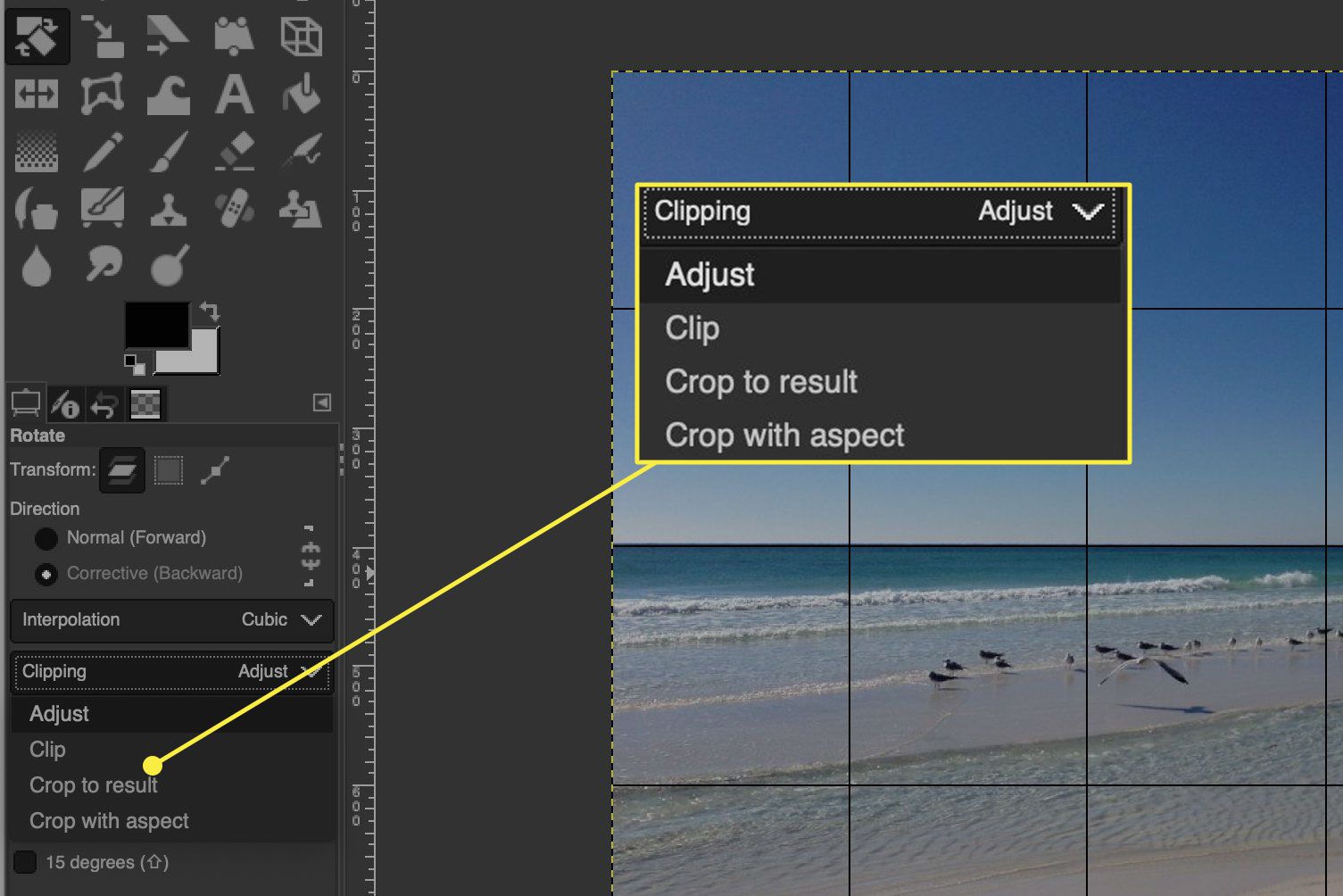Screen dimensions: 1343x896
Task: Open the black foreground color swatch
Action: click(x=156, y=324)
